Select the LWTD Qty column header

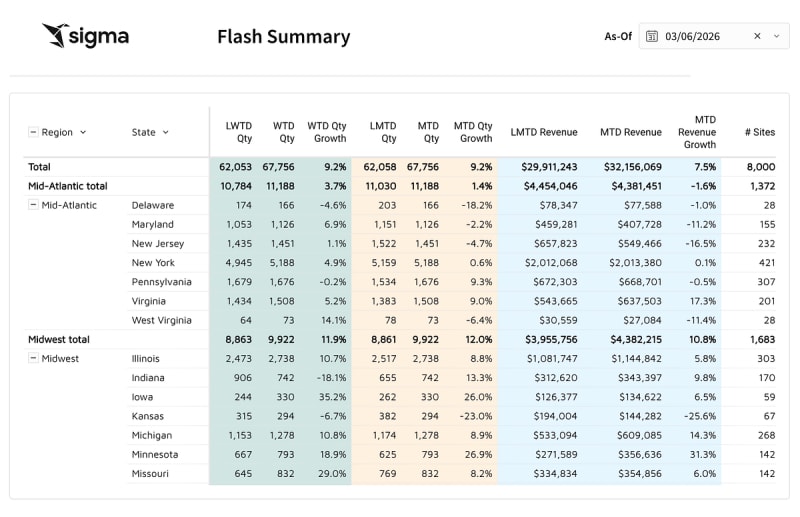click(x=238, y=132)
